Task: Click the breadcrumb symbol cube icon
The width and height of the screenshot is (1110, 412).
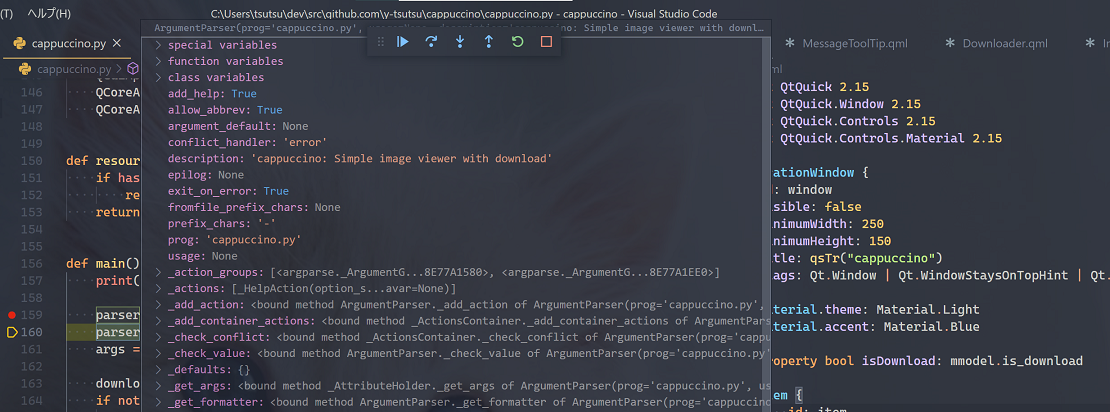Action: pyautogui.click(x=132, y=69)
